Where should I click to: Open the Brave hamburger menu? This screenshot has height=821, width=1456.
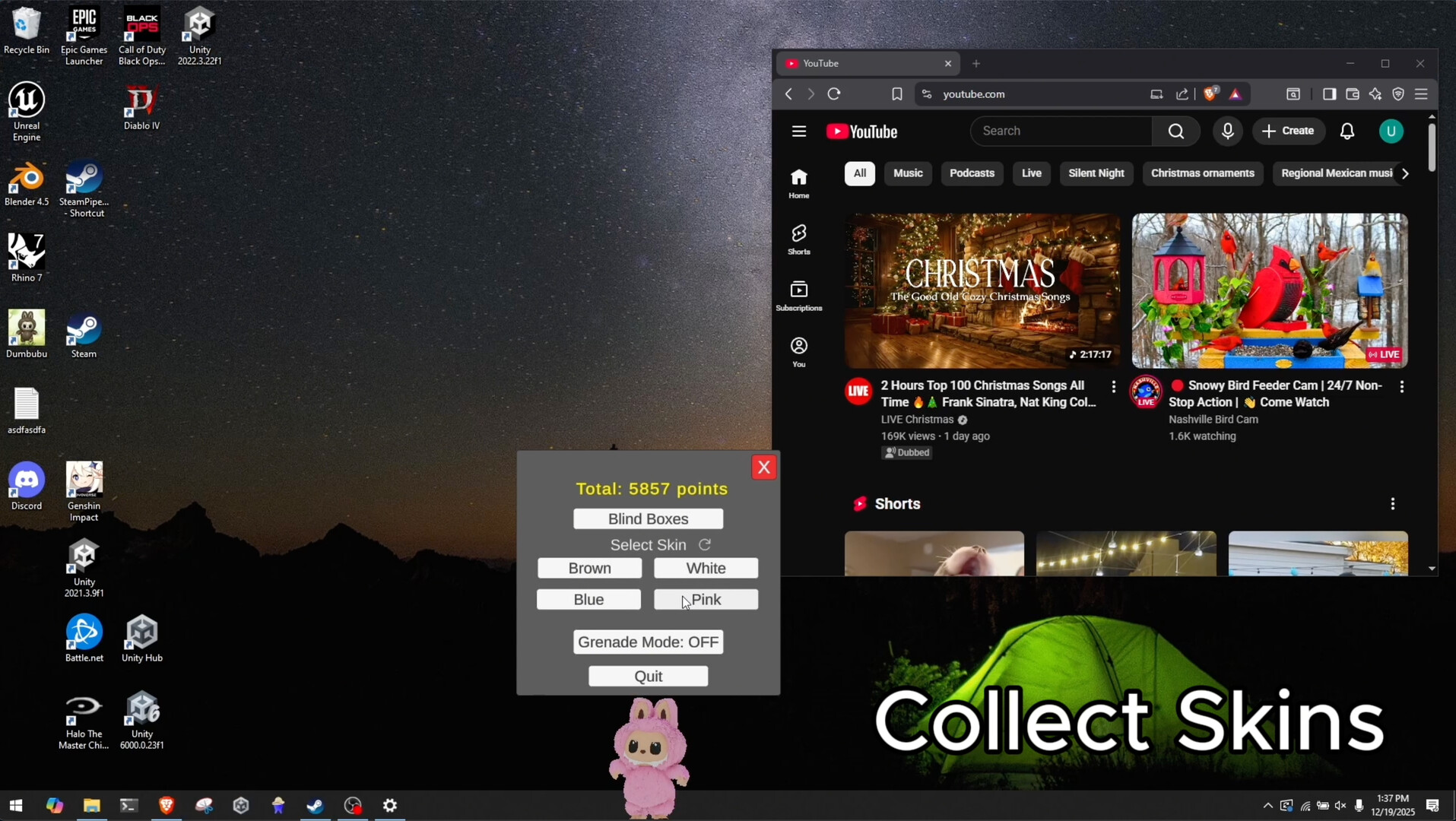(1422, 94)
